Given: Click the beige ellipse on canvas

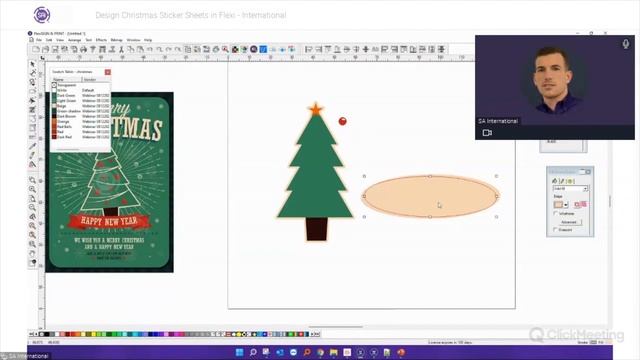Looking at the screenshot, I should [431, 196].
